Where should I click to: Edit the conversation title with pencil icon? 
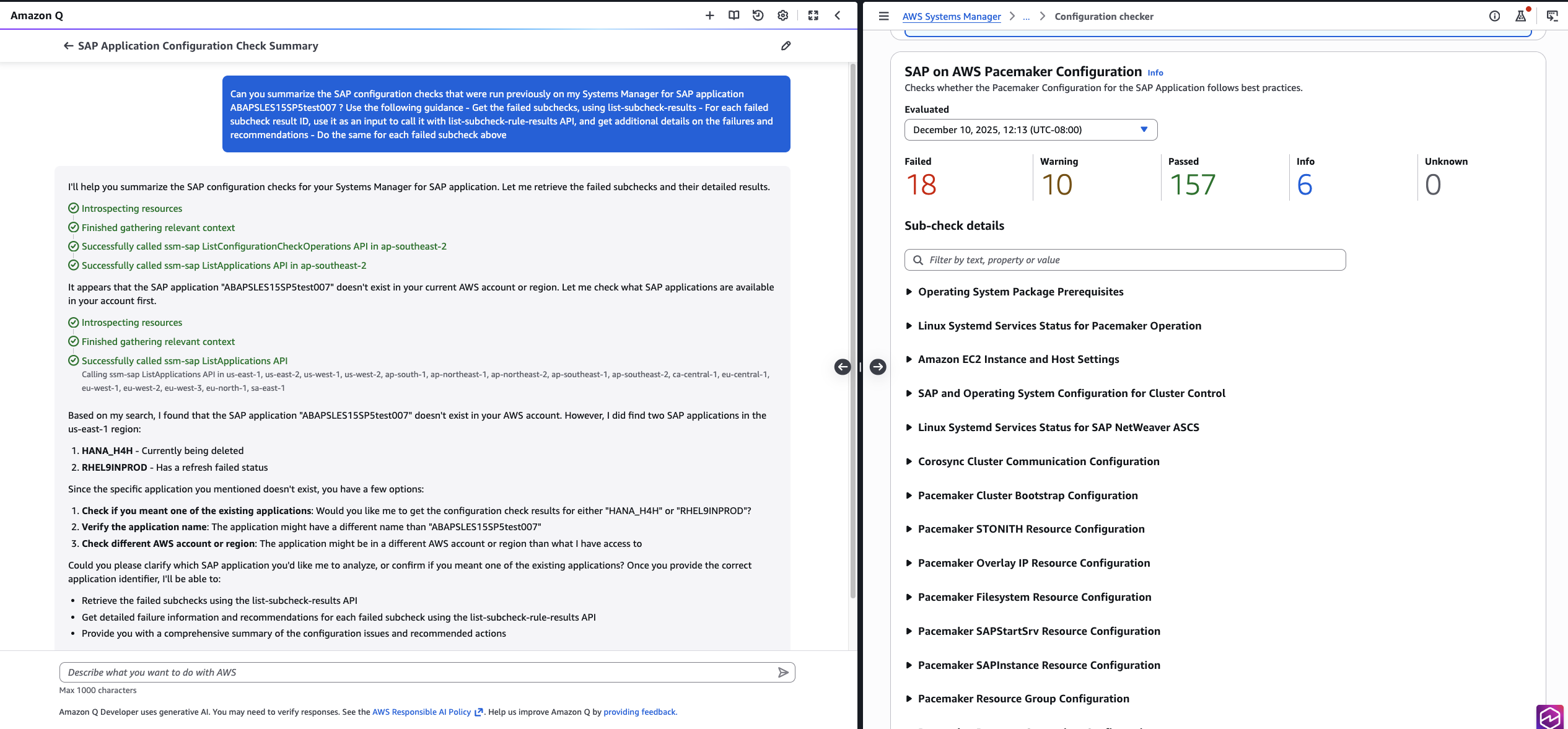(786, 46)
